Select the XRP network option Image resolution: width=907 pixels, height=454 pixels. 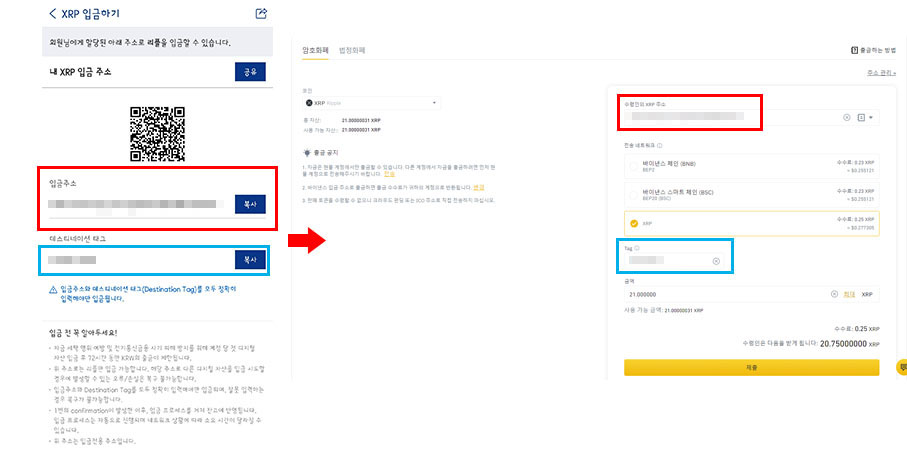click(751, 223)
